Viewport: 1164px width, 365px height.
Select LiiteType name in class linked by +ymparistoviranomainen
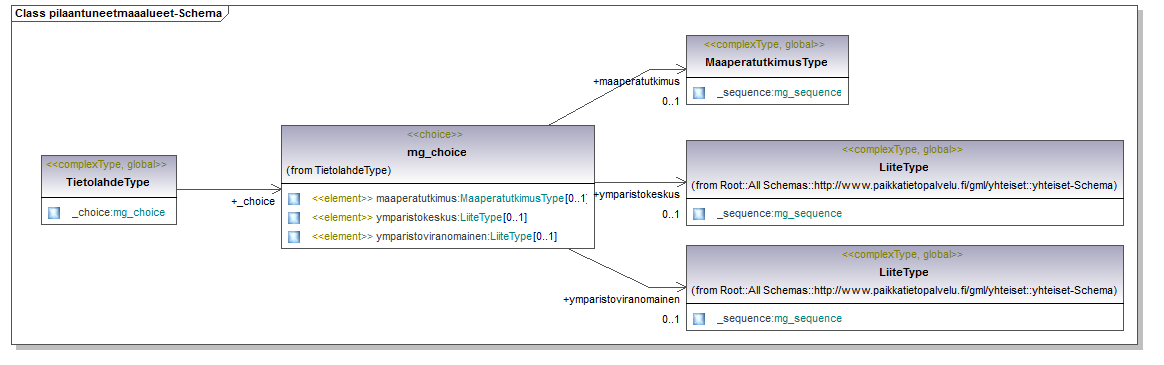[x=903, y=272]
